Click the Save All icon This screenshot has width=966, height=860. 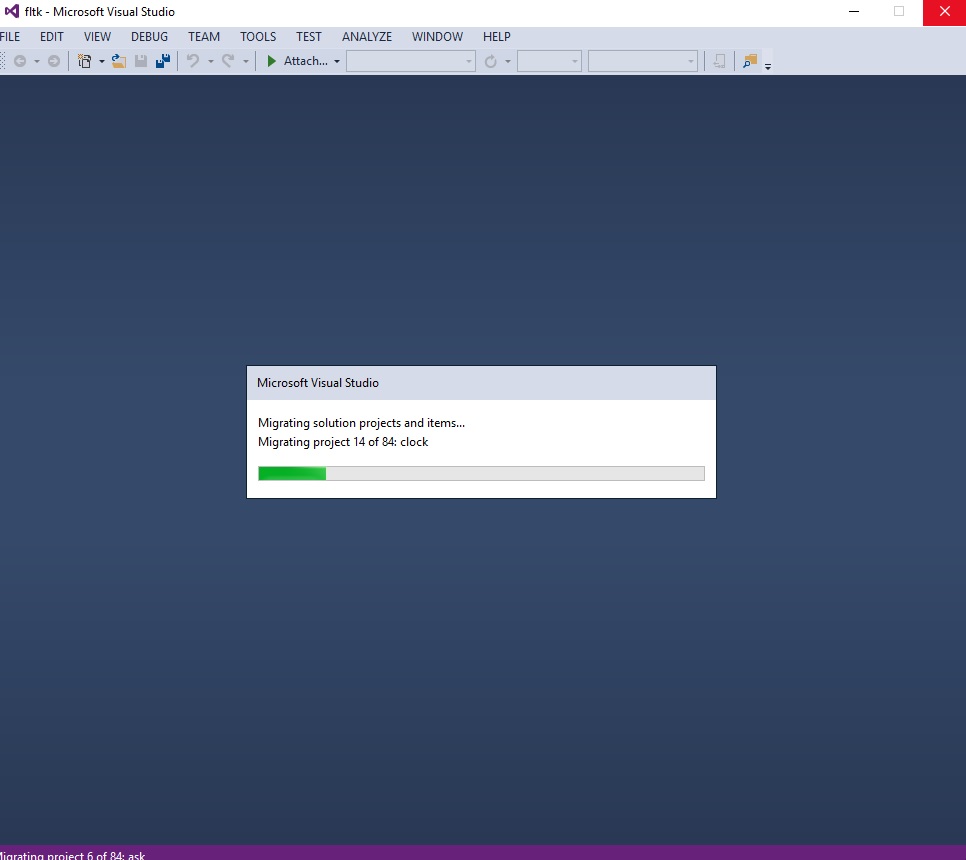(163, 61)
